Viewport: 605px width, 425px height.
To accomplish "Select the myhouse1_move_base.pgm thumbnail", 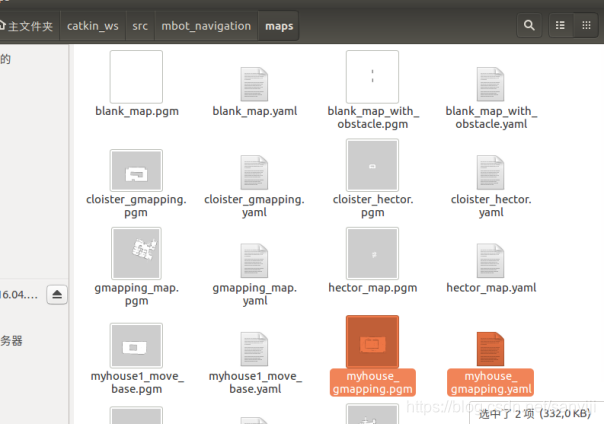I will 136,345.
